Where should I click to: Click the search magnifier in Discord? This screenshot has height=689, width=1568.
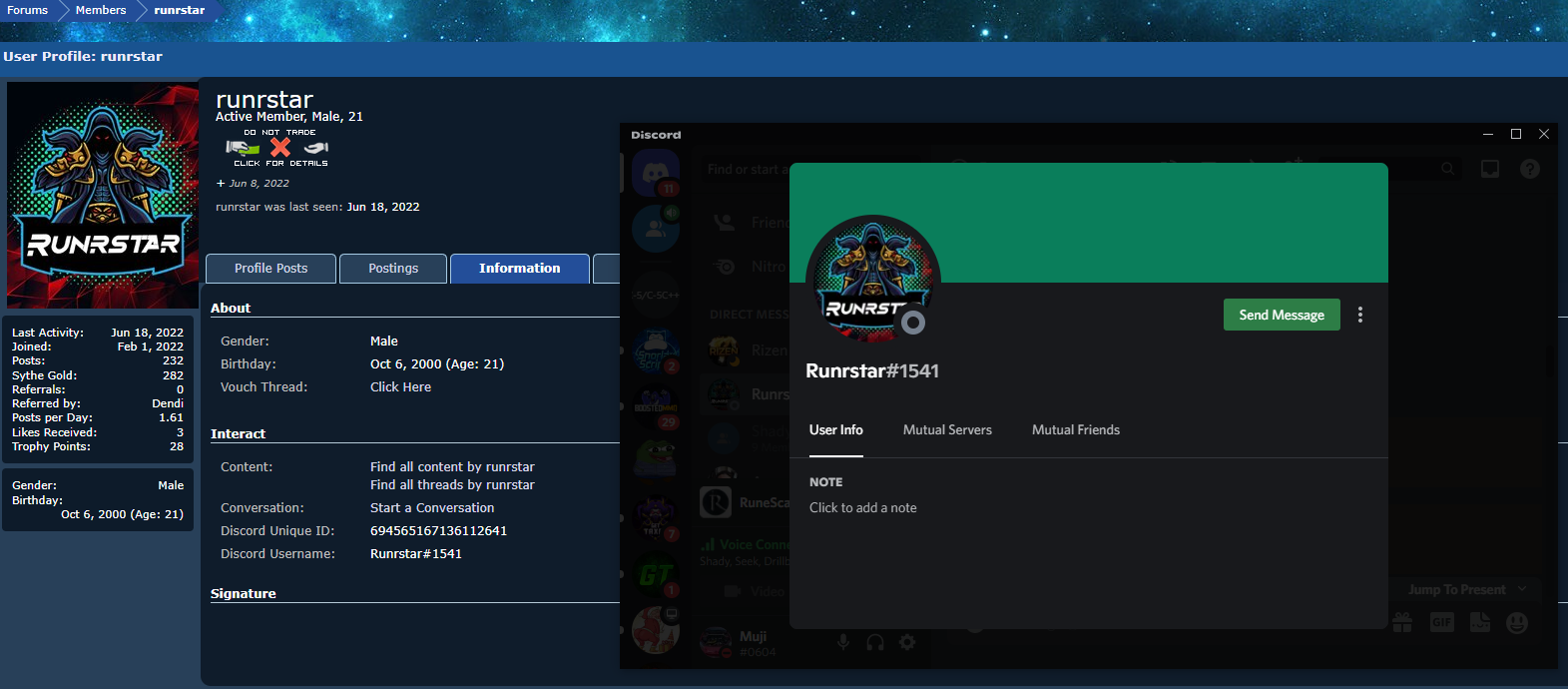[x=1447, y=169]
